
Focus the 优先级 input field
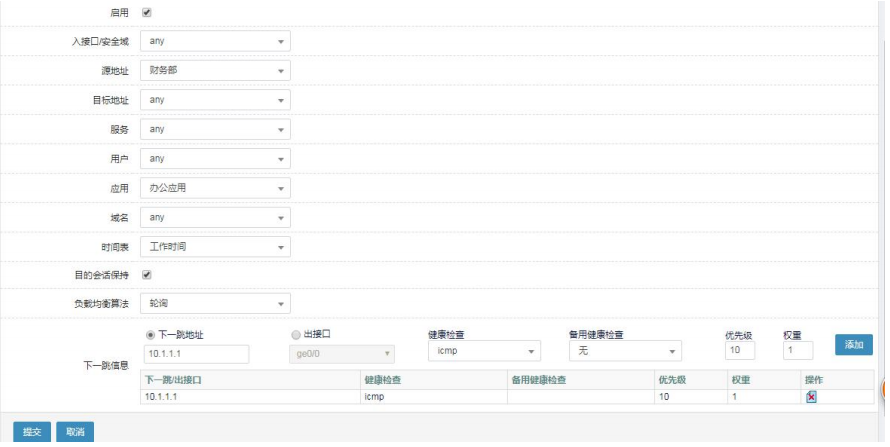pos(740,351)
